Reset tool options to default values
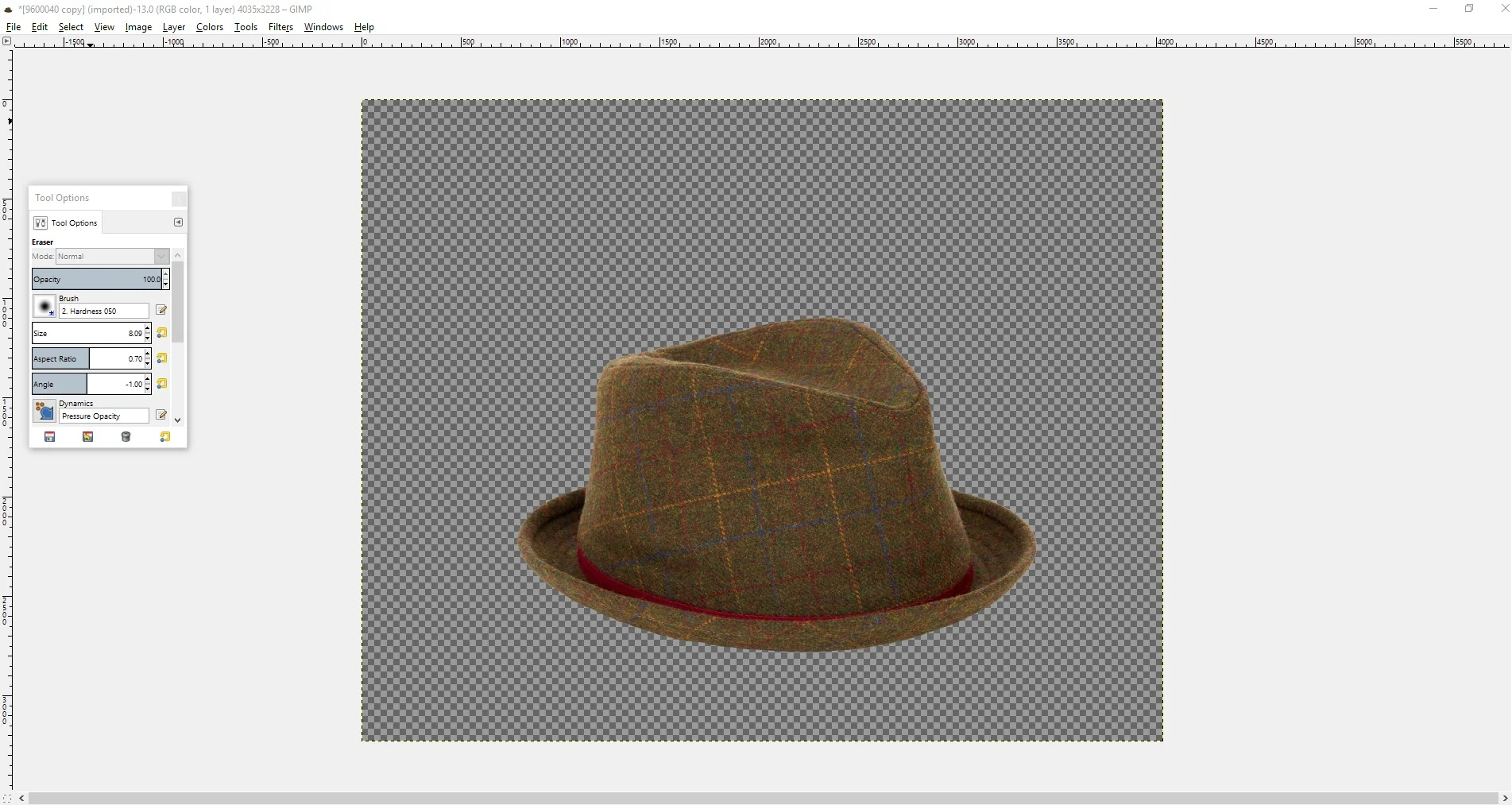 point(164,437)
